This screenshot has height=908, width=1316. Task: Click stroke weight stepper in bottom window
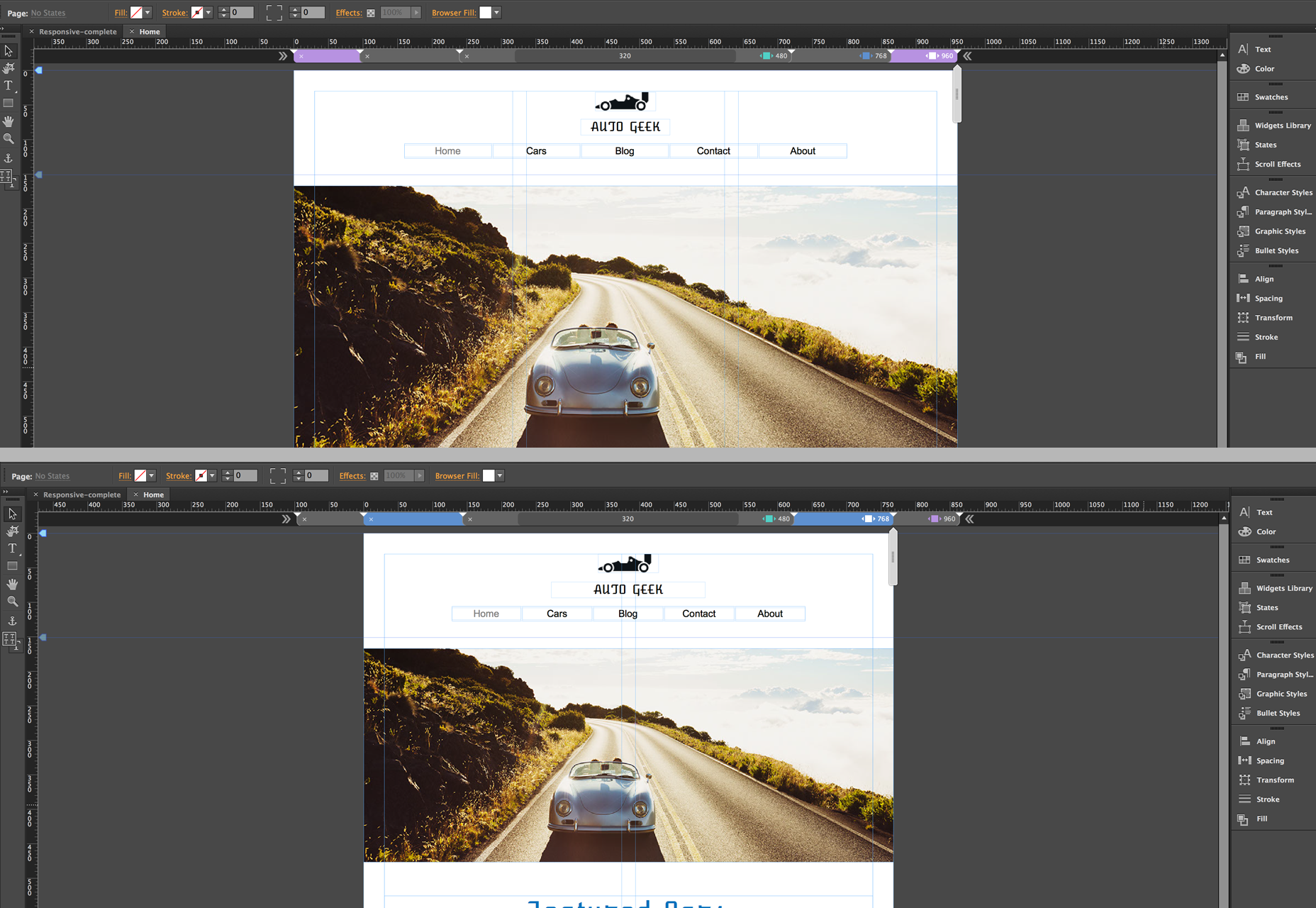(x=227, y=476)
